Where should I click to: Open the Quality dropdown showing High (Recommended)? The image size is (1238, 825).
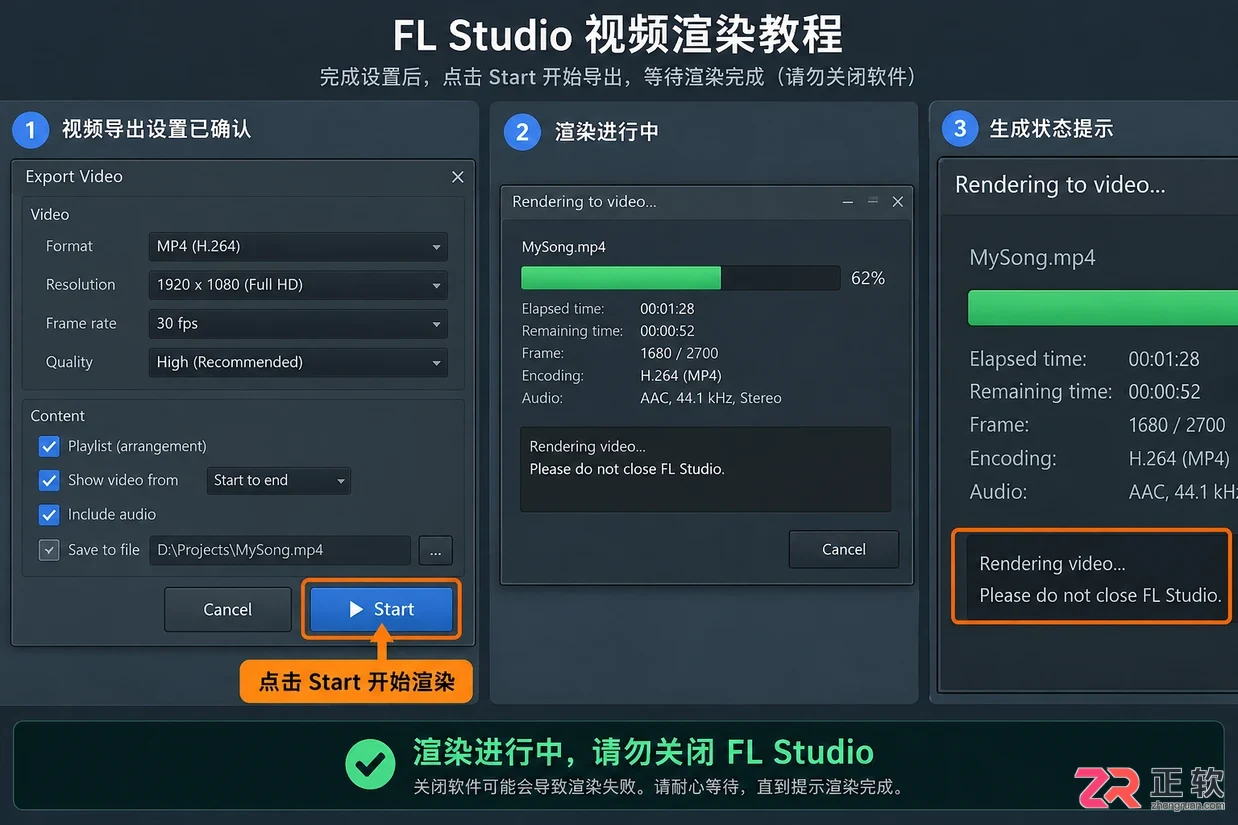(298, 362)
